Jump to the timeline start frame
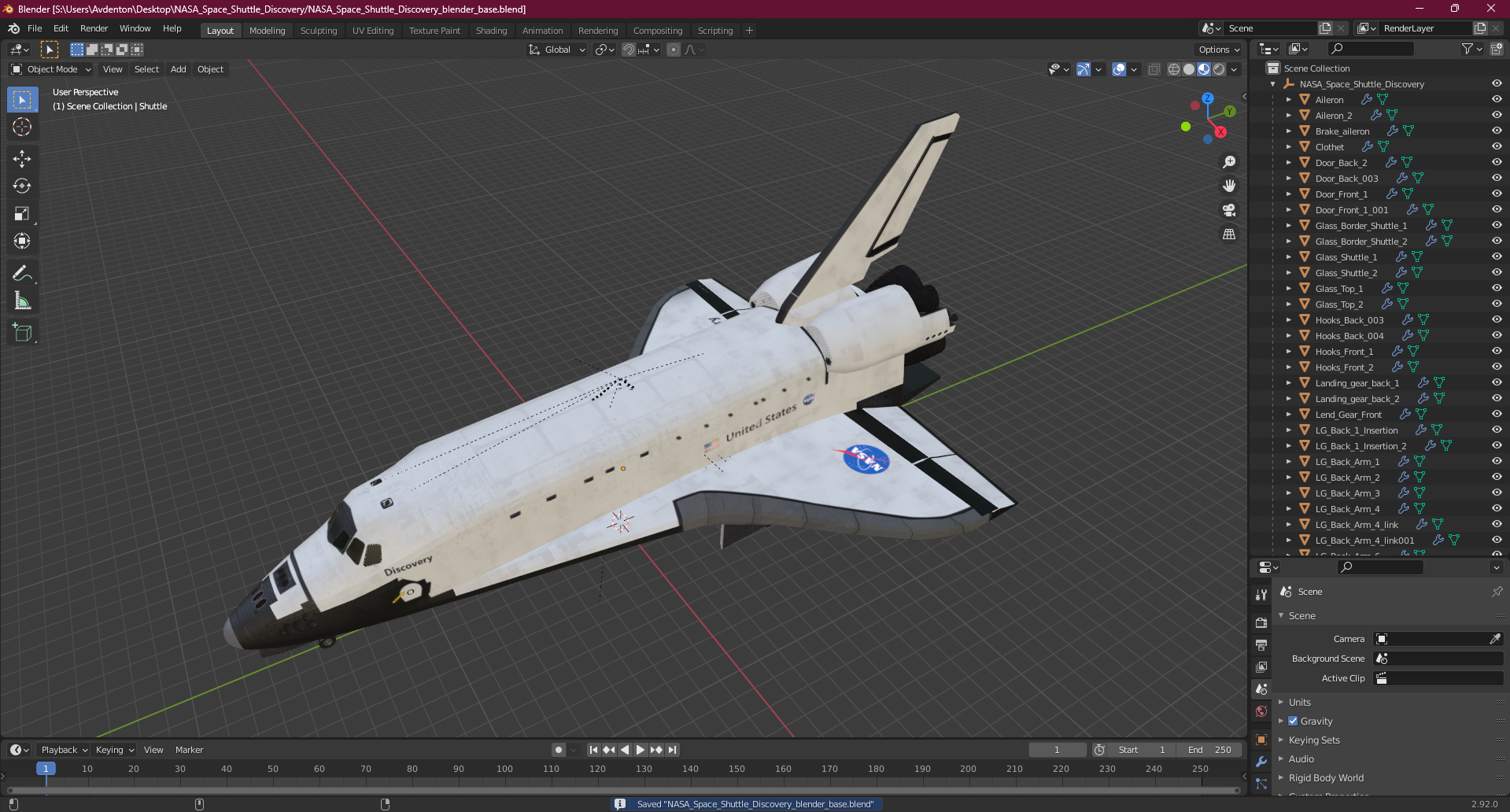The height and width of the screenshot is (812, 1510). coord(593,750)
